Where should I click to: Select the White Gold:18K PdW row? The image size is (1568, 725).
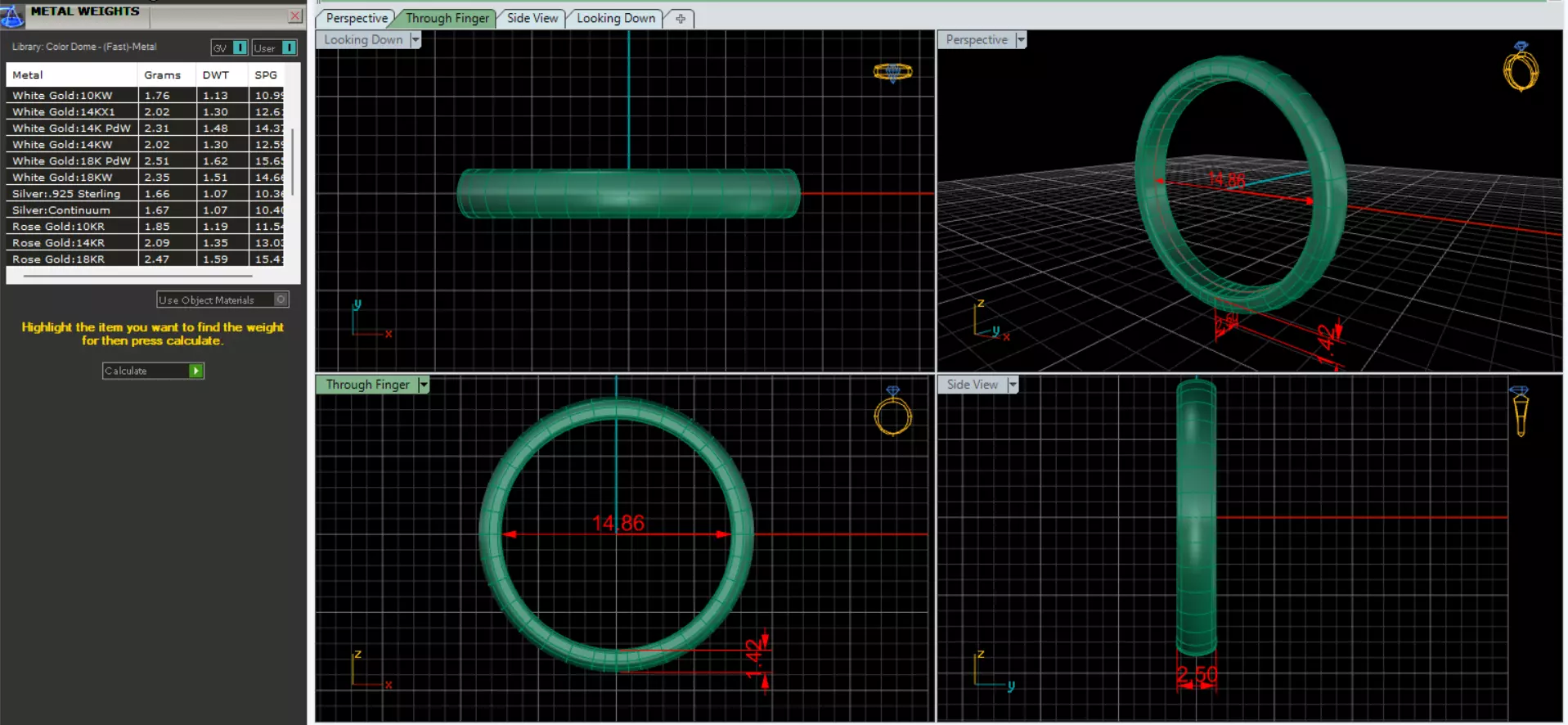(x=145, y=160)
